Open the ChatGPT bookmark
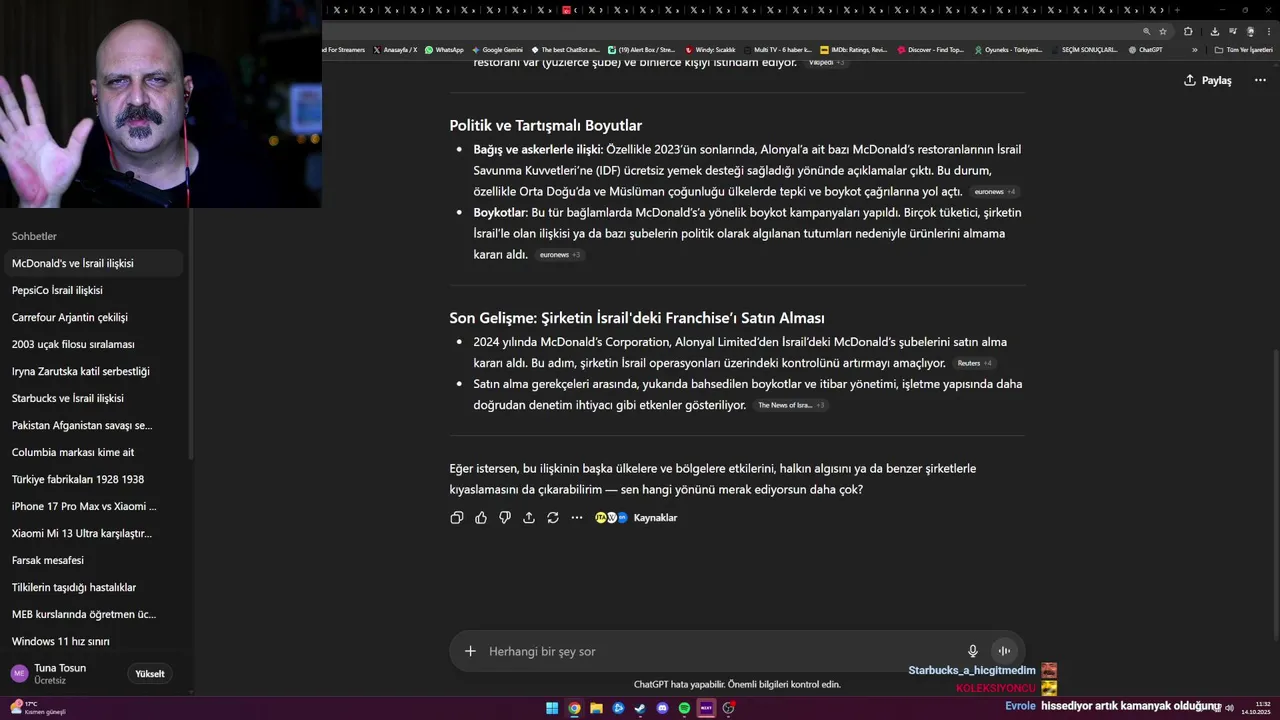 (x=1145, y=49)
